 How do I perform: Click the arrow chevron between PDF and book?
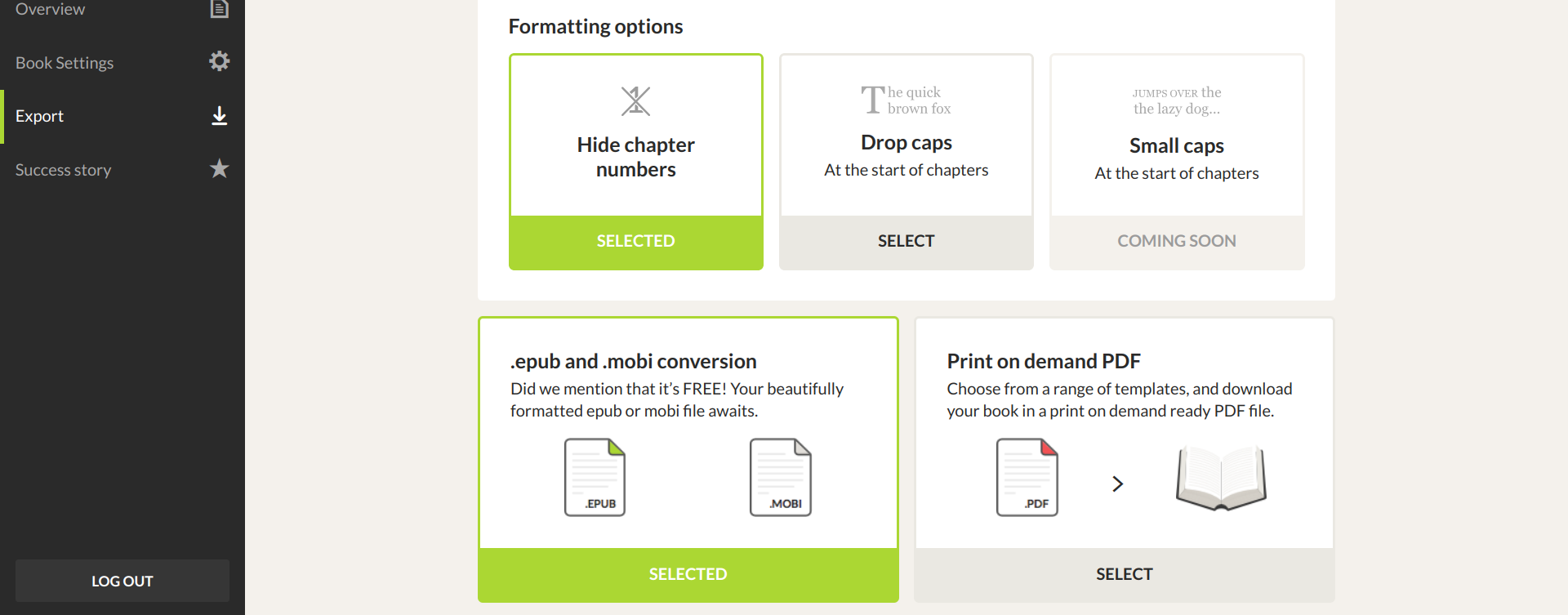click(1118, 484)
